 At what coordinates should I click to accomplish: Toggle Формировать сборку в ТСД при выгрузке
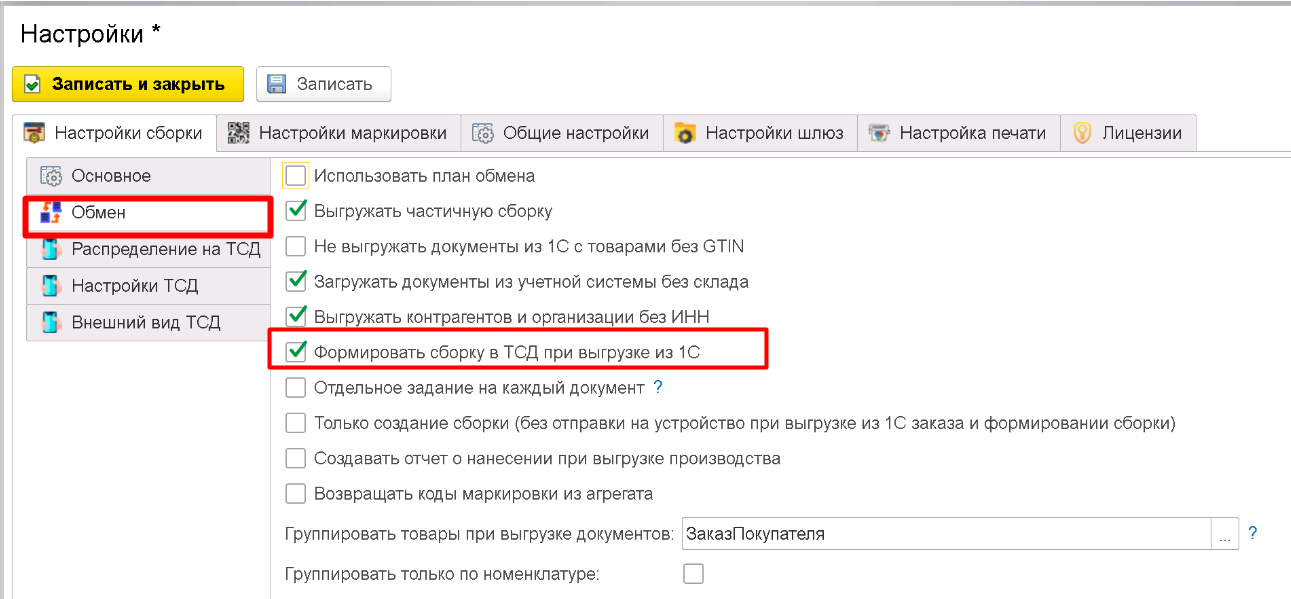(296, 352)
